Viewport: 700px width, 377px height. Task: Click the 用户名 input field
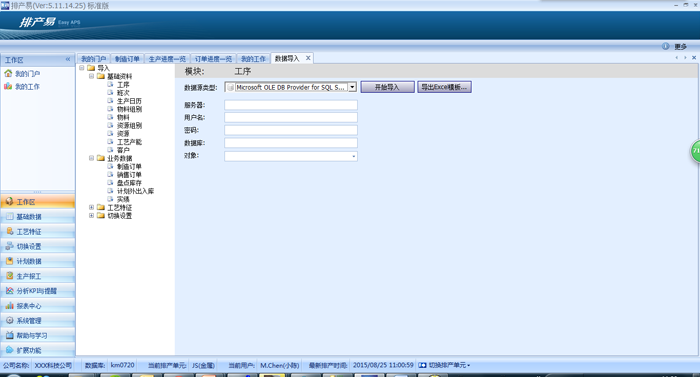coord(291,117)
